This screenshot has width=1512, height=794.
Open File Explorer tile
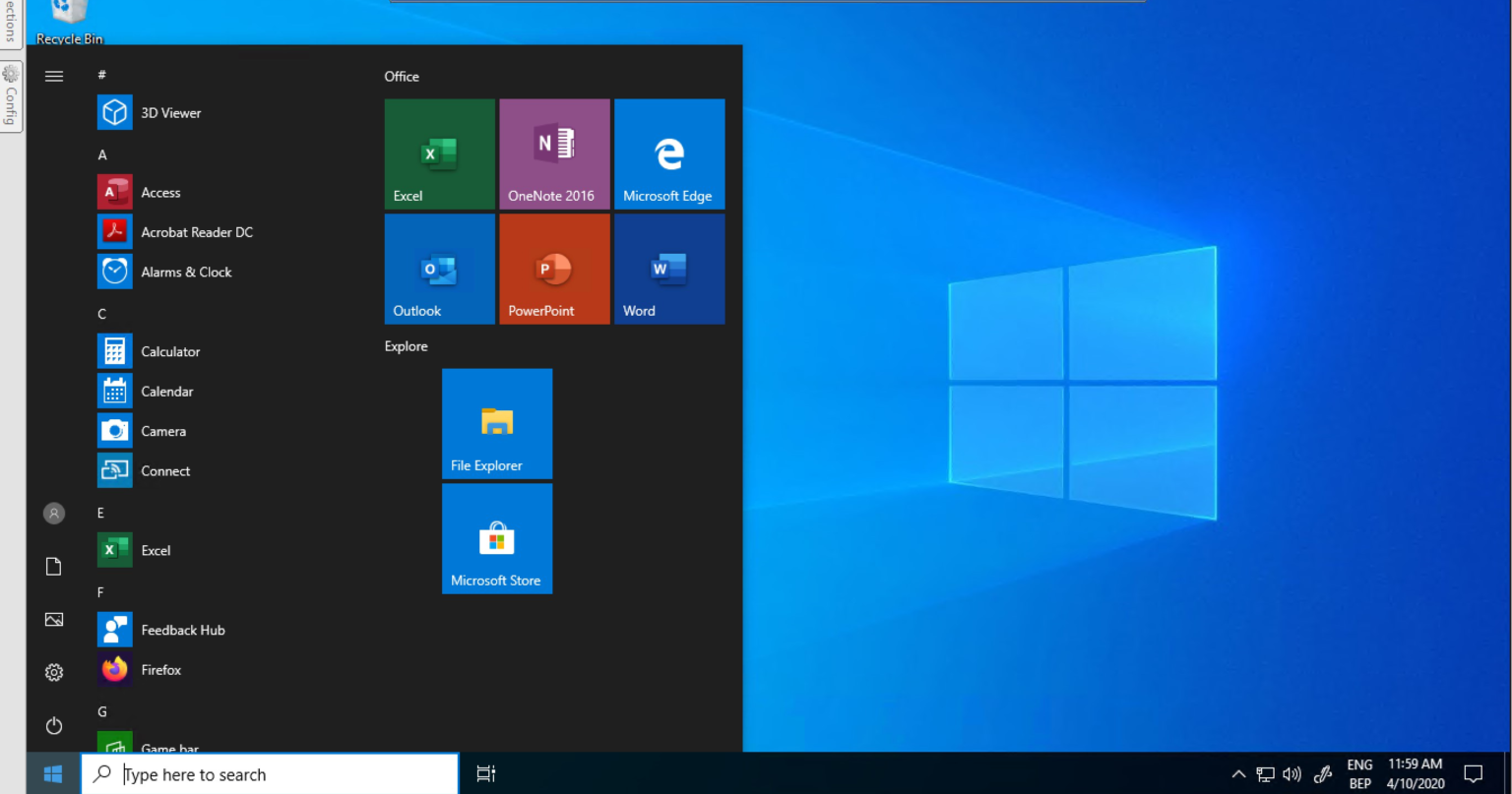pyautogui.click(x=497, y=424)
